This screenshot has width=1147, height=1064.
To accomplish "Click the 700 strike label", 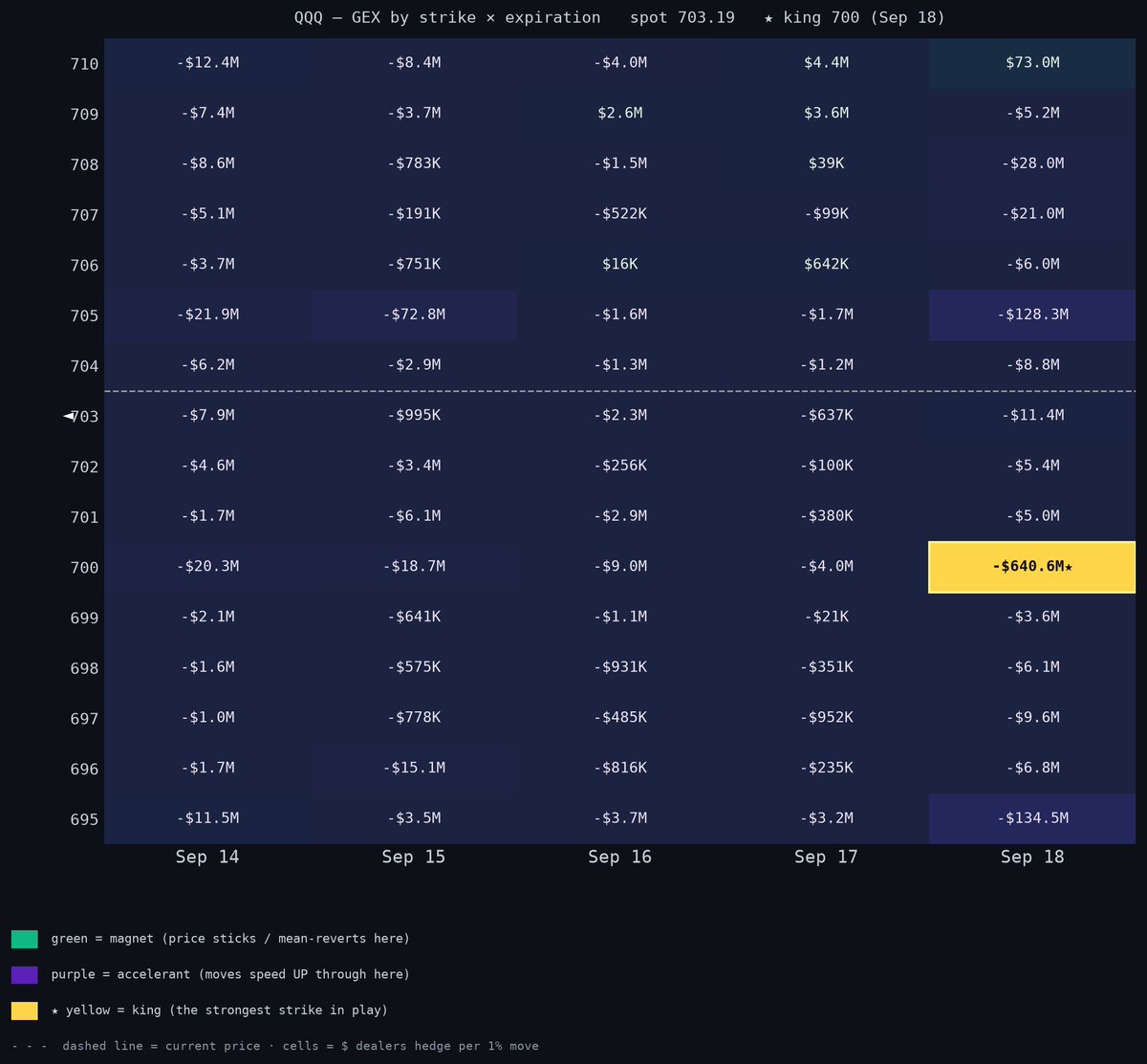I will (84, 568).
